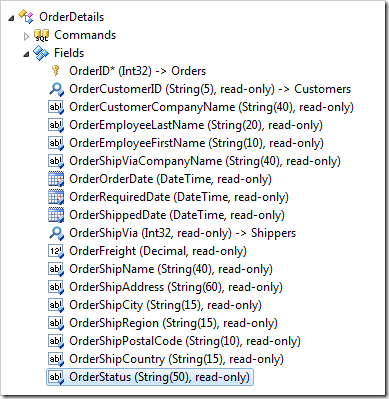Collapse the Fields node arrow
The width and height of the screenshot is (389, 399).
coord(26,54)
